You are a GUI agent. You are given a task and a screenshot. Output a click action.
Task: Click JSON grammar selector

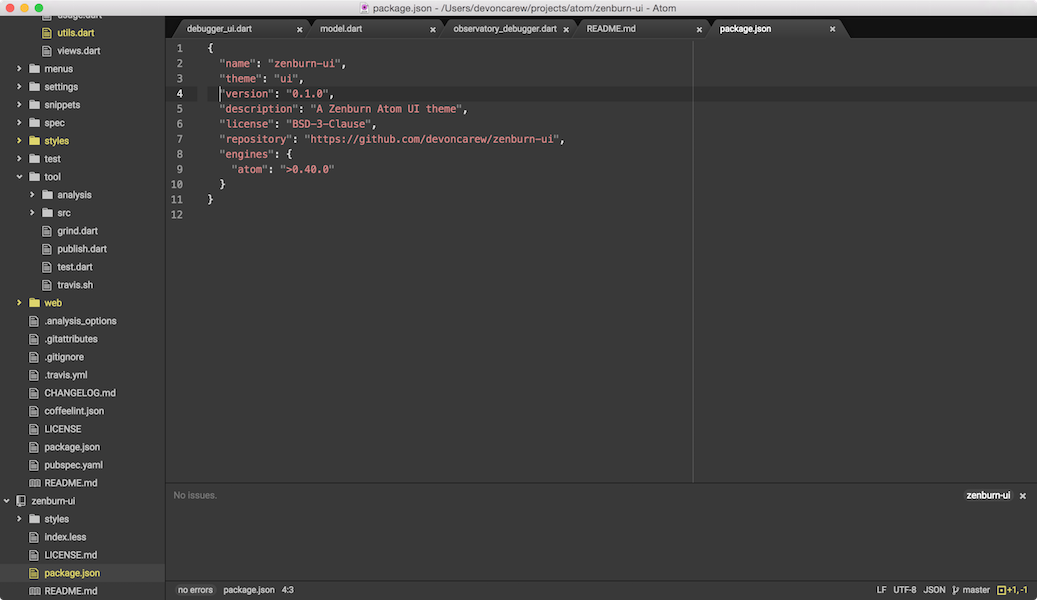click(934, 590)
